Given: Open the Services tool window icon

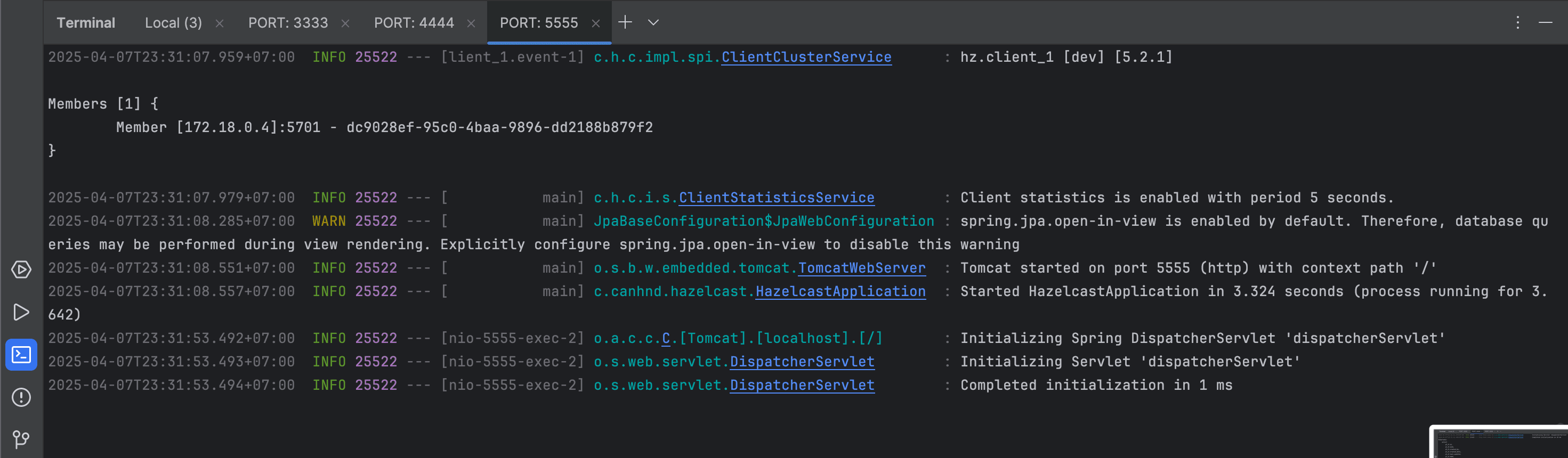Looking at the screenshot, I should click(x=21, y=269).
